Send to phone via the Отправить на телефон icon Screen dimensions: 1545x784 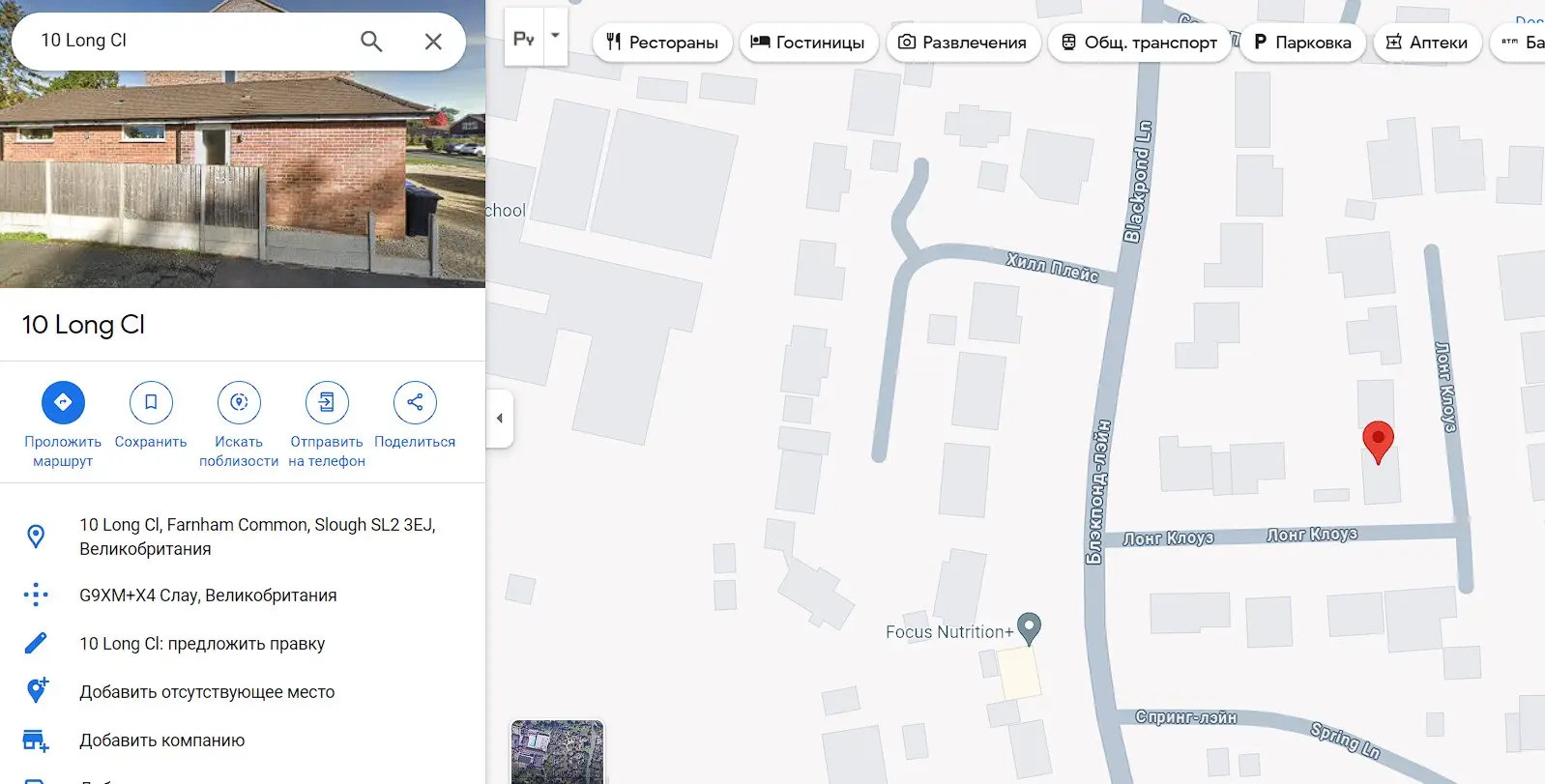(327, 402)
